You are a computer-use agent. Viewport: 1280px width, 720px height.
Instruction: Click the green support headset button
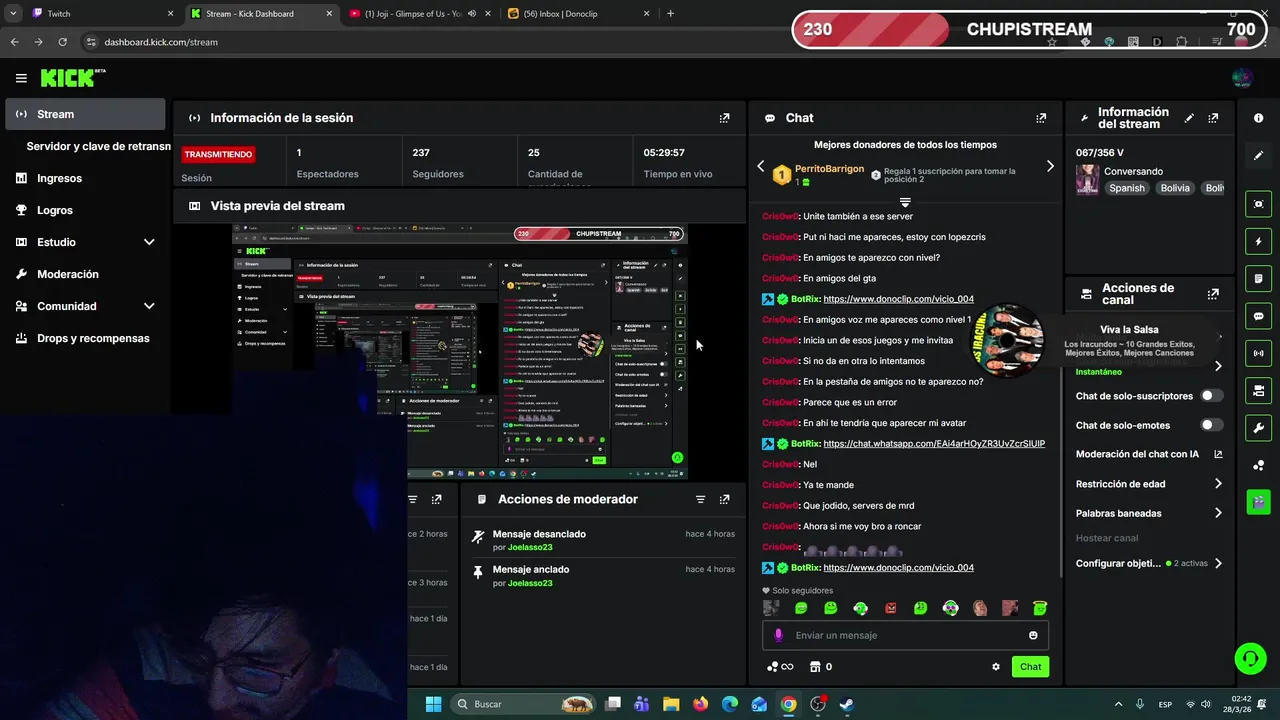(1250, 658)
